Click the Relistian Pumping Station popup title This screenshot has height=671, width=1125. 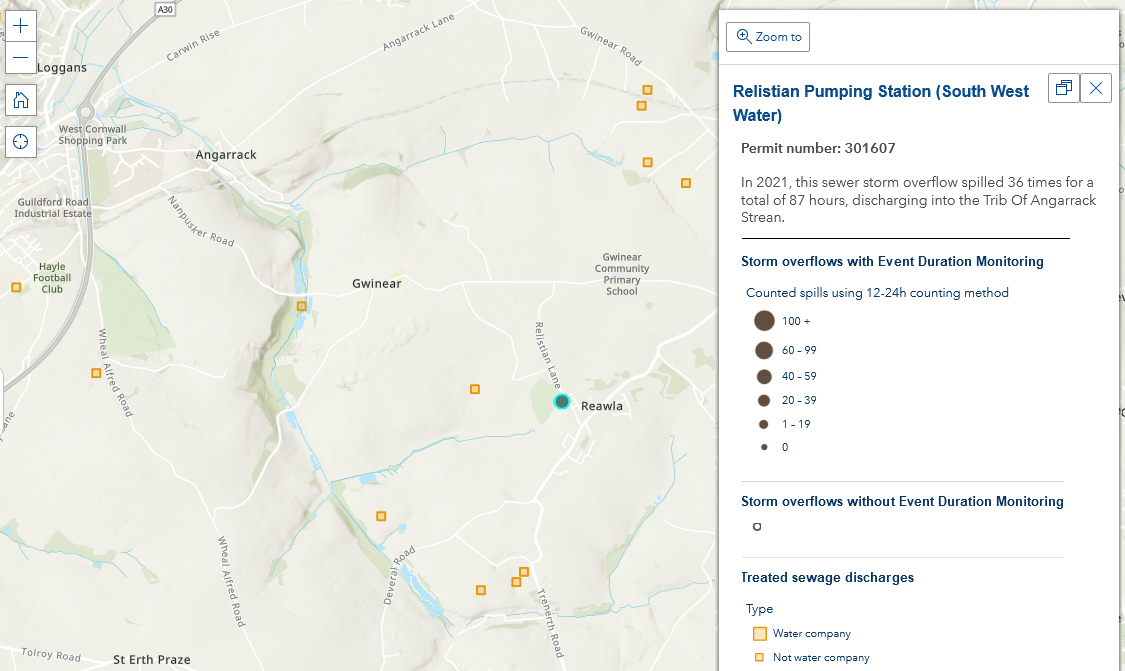[x=880, y=103]
